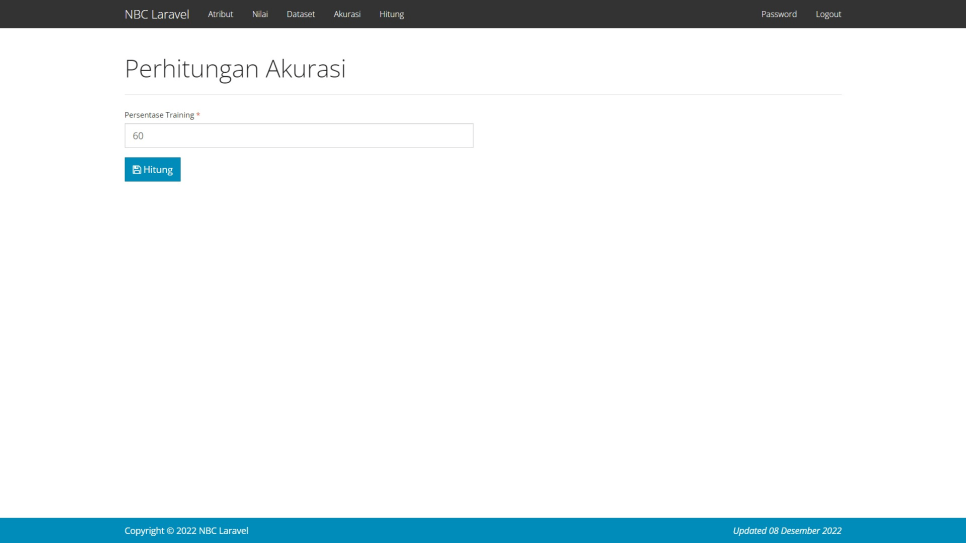Click the blue Hitung button
966x543 pixels.
pyautogui.click(x=153, y=169)
